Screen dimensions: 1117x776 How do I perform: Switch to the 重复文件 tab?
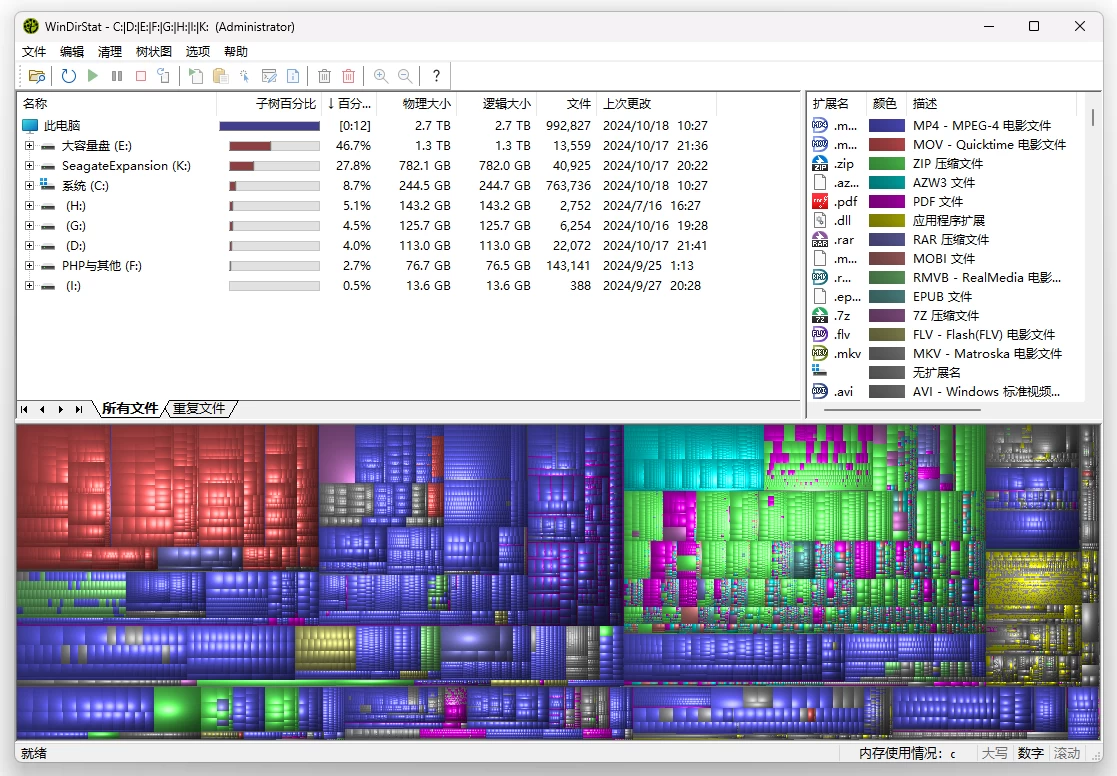200,408
